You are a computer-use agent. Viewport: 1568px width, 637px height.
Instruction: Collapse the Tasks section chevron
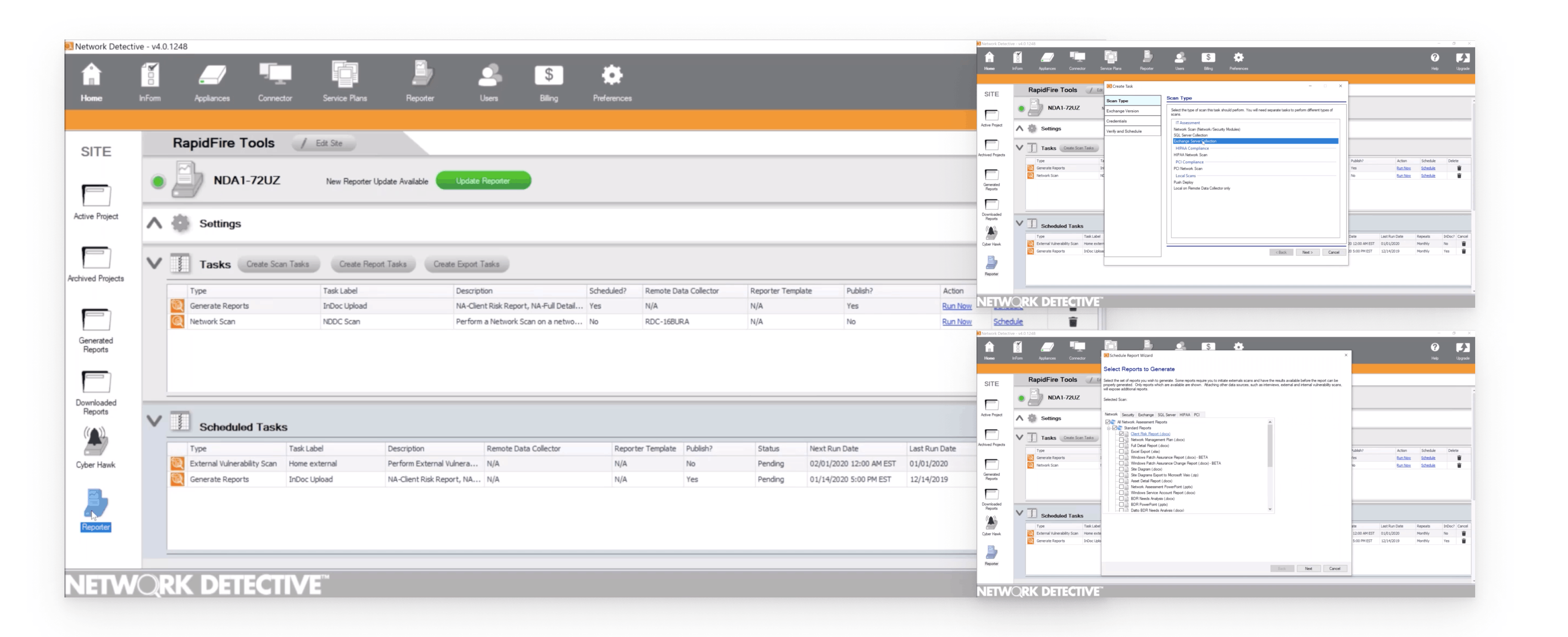pyautogui.click(x=155, y=263)
